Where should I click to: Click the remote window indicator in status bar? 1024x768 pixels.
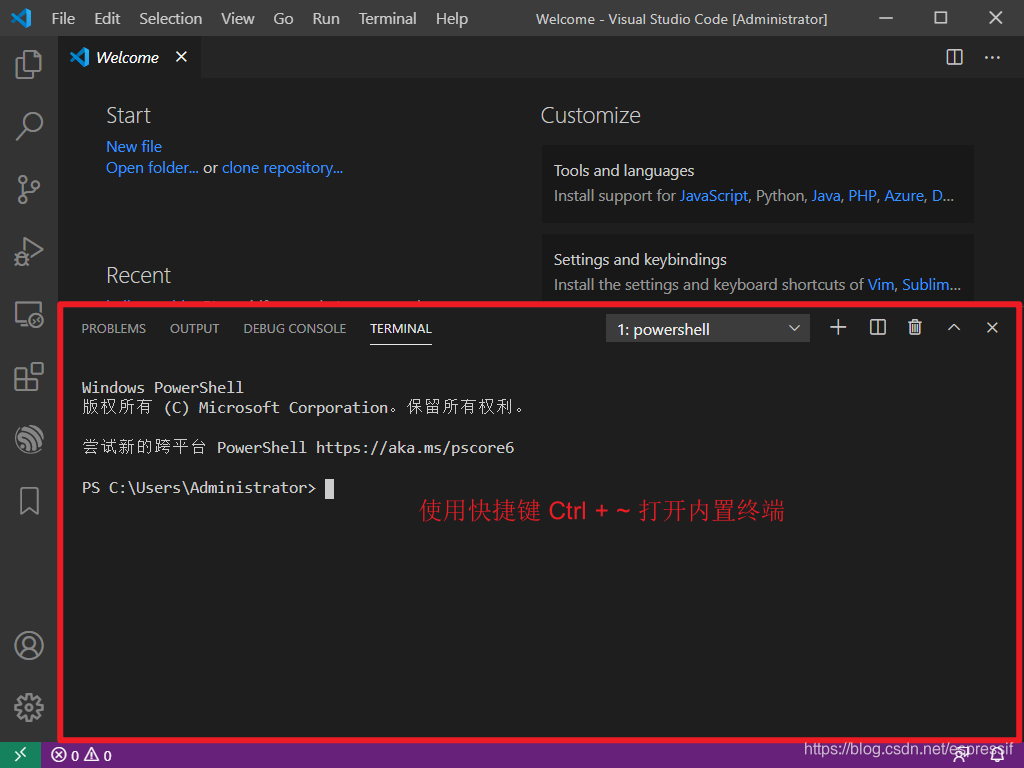pyautogui.click(x=20, y=755)
